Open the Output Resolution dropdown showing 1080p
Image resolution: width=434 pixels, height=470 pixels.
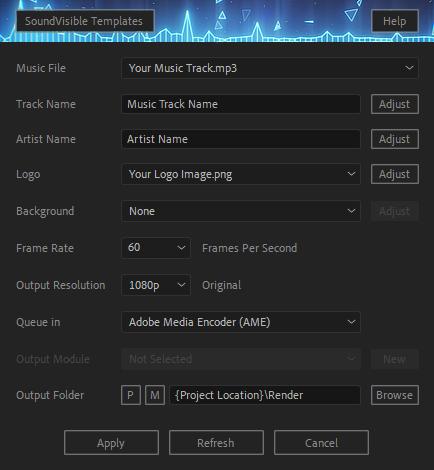click(156, 285)
